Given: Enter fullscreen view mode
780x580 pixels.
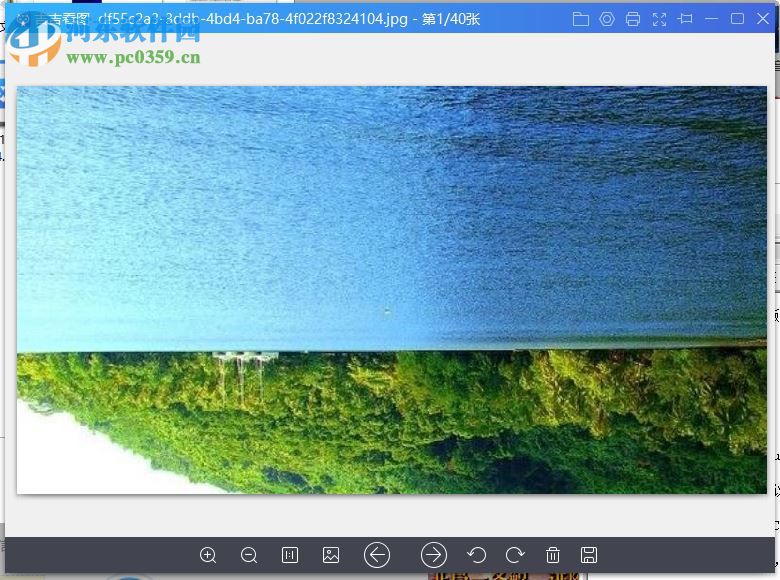Looking at the screenshot, I should [x=659, y=19].
